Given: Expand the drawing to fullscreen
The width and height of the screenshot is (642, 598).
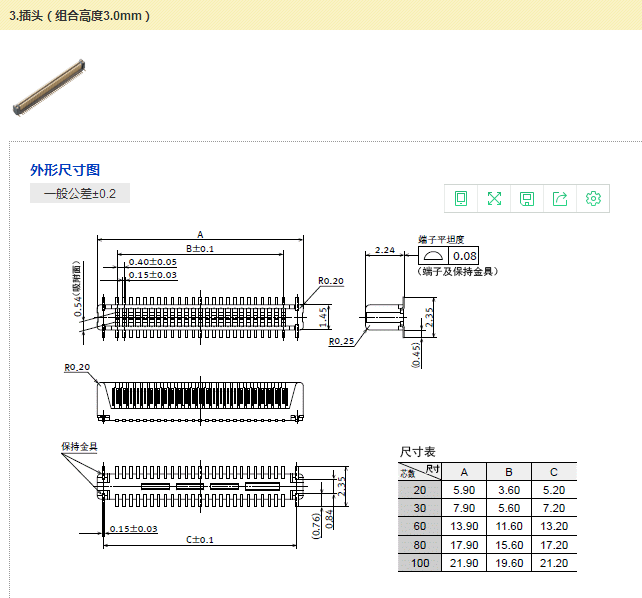Looking at the screenshot, I should tap(494, 198).
